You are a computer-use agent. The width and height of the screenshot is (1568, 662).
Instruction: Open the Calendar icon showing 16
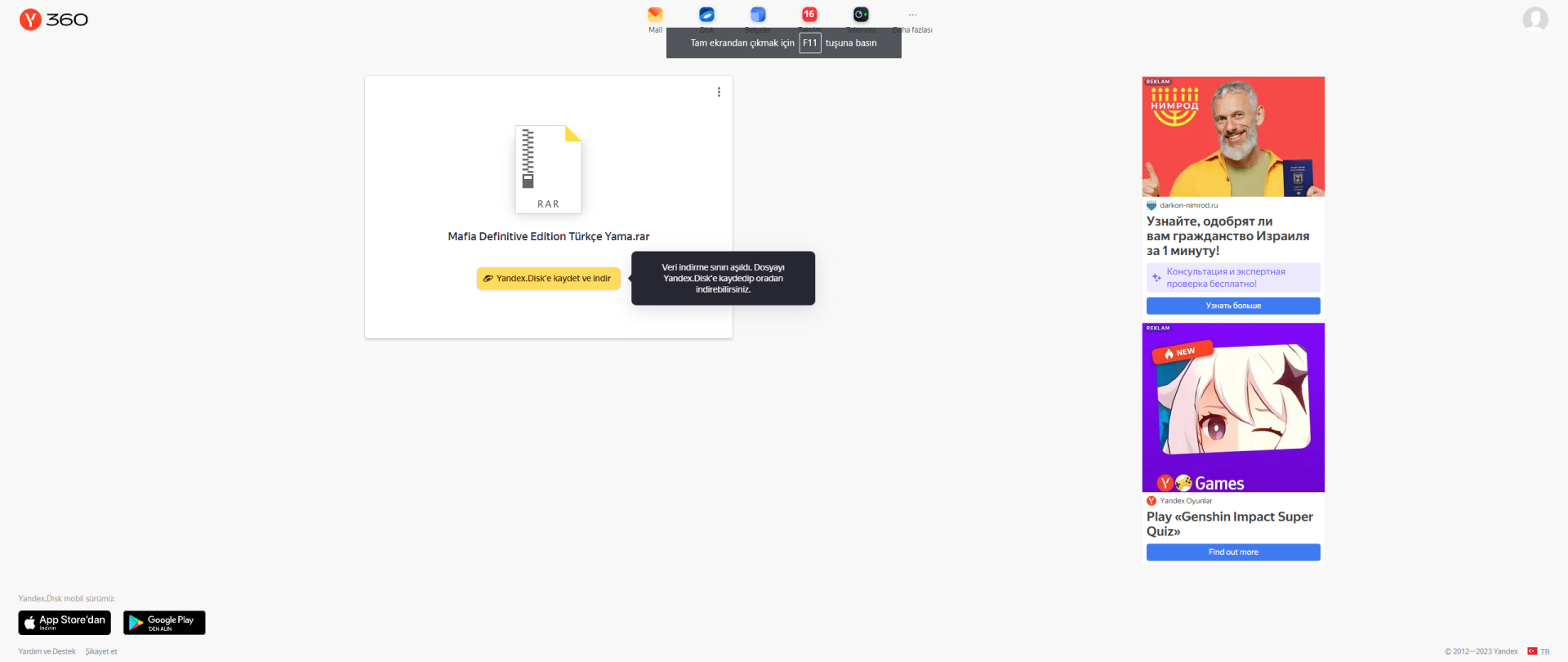click(x=809, y=15)
